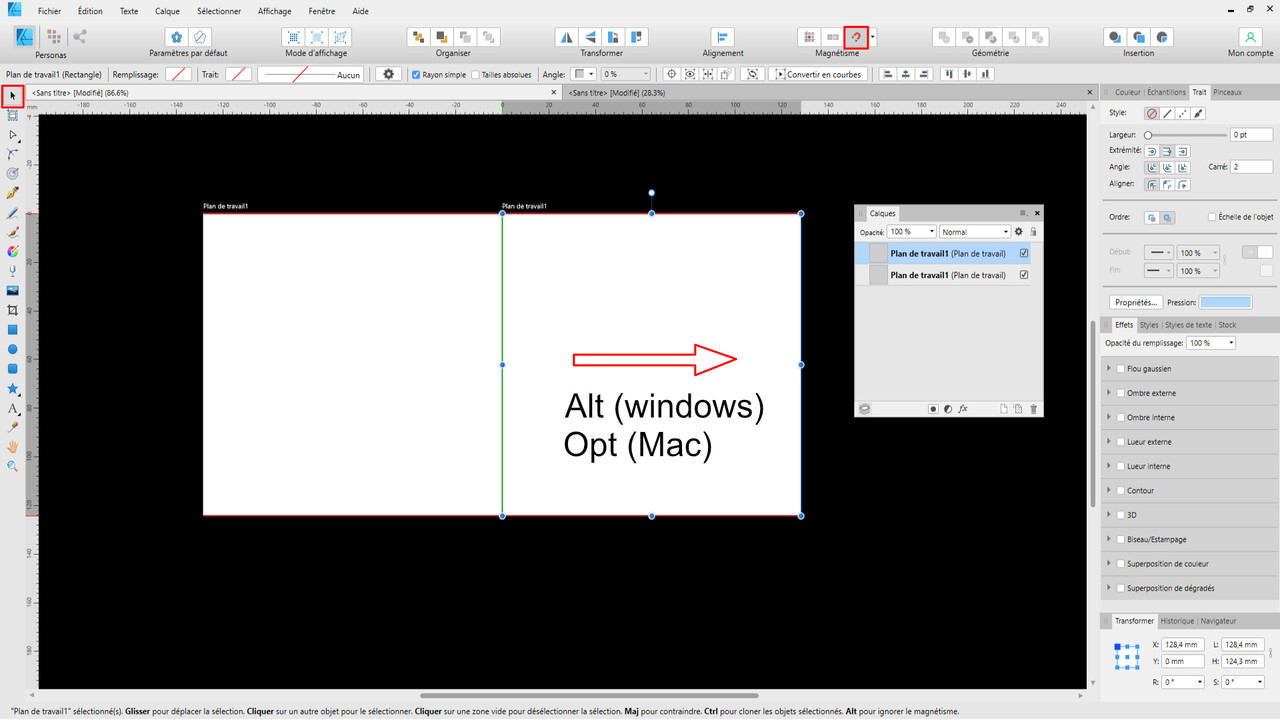Switch to the Historique tab

[x=1177, y=621]
